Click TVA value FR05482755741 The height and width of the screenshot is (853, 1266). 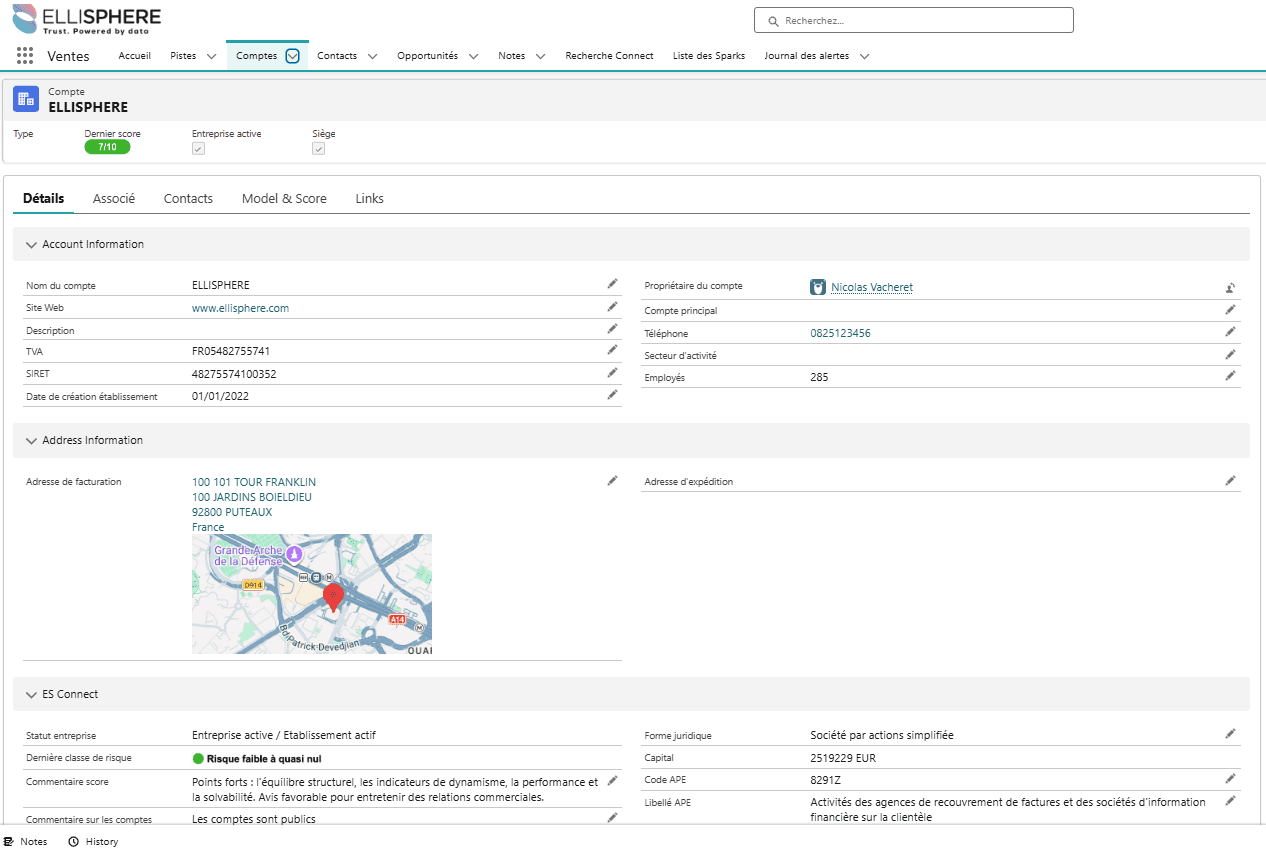[231, 352]
